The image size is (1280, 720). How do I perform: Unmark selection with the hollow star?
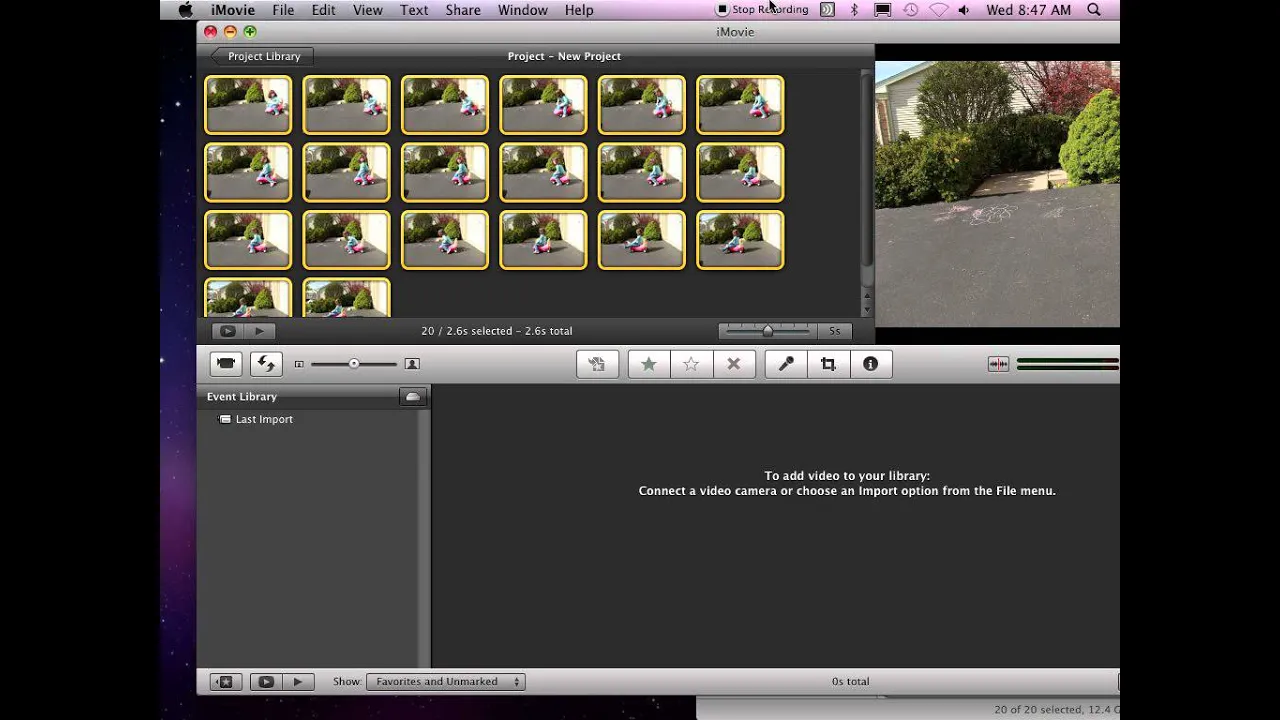click(x=691, y=364)
